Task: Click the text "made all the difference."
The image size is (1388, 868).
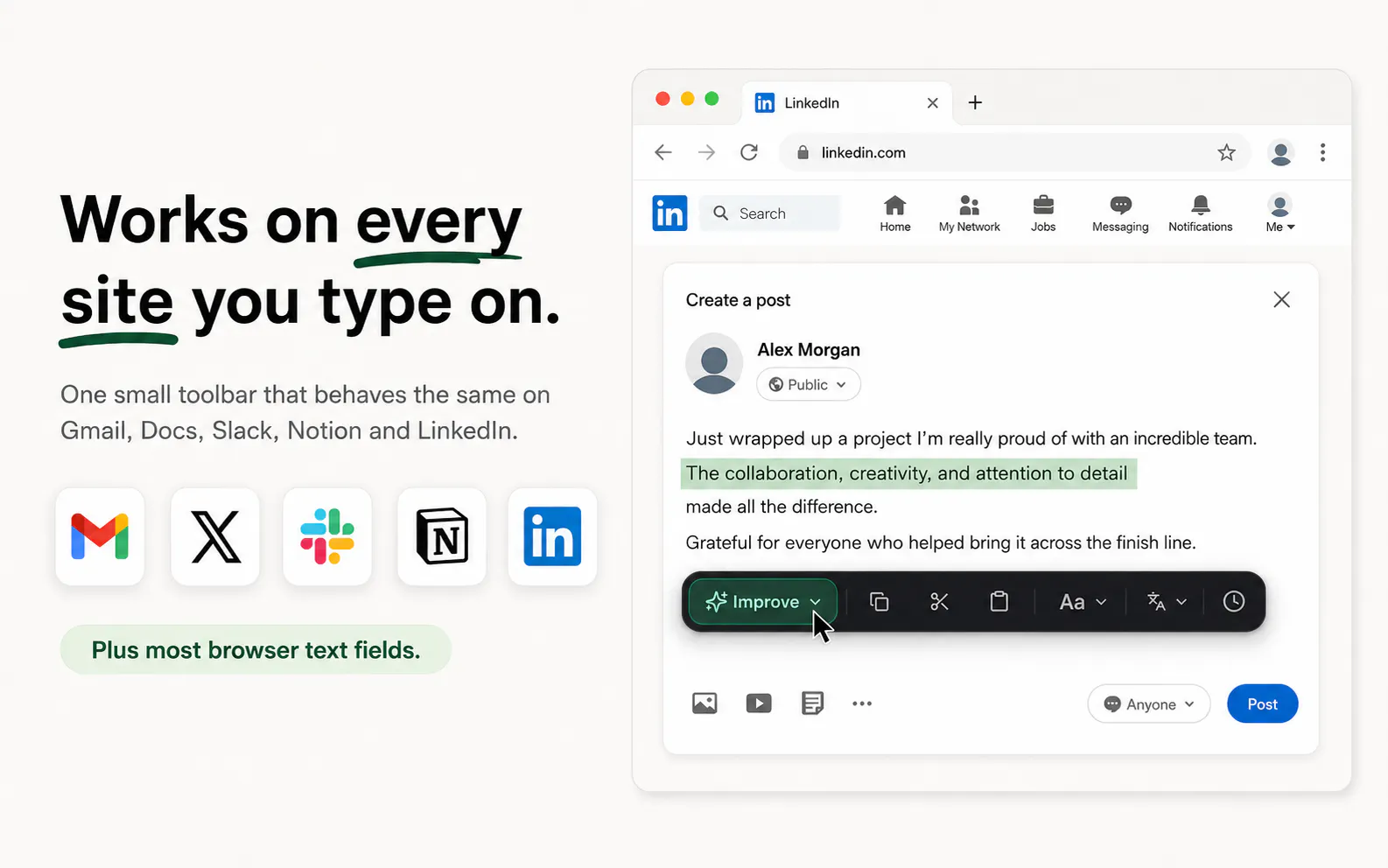Action: pyautogui.click(x=782, y=507)
